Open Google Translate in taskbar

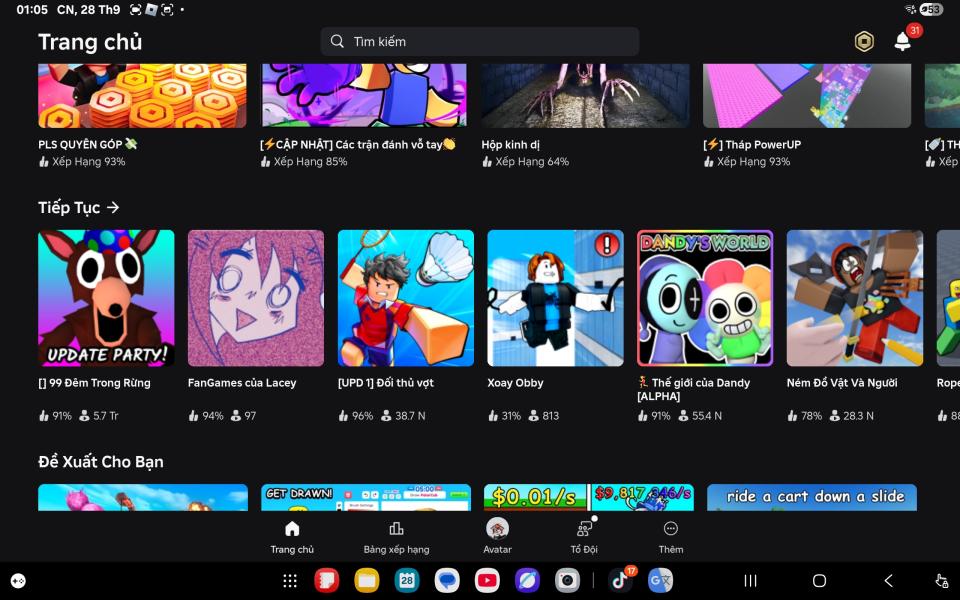click(660, 580)
